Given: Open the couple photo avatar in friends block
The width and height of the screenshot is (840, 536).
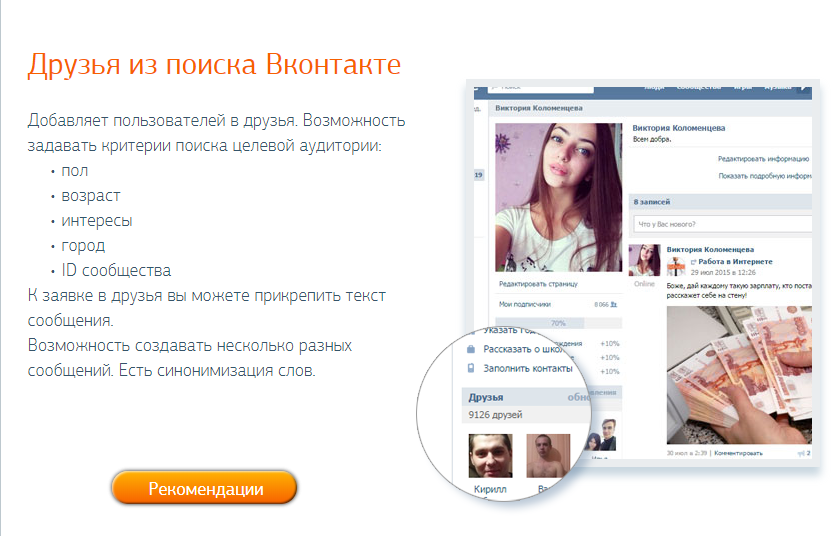Looking at the screenshot, I should tap(602, 435).
